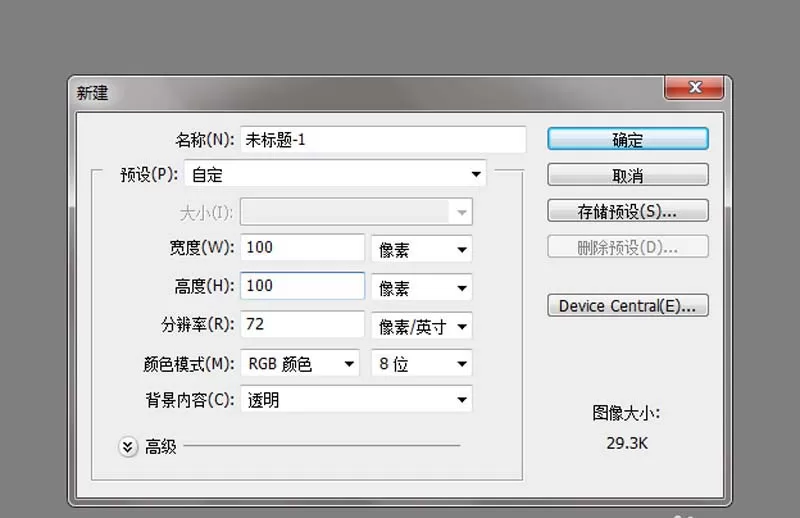Expand the 高级 section chevron
Image resolution: width=800 pixels, height=518 pixels.
point(128,447)
